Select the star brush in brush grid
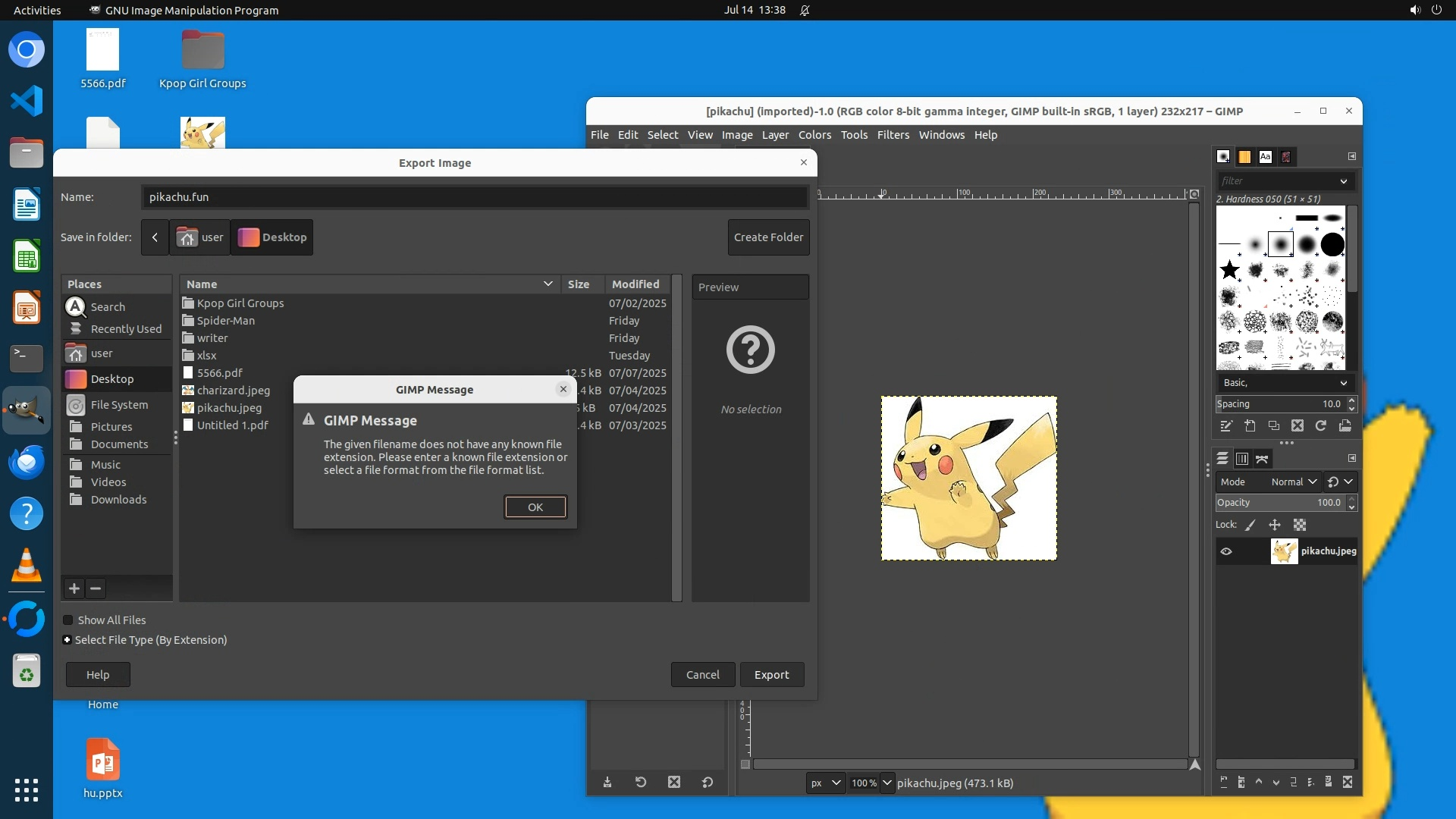The width and height of the screenshot is (1456, 819). [1229, 269]
